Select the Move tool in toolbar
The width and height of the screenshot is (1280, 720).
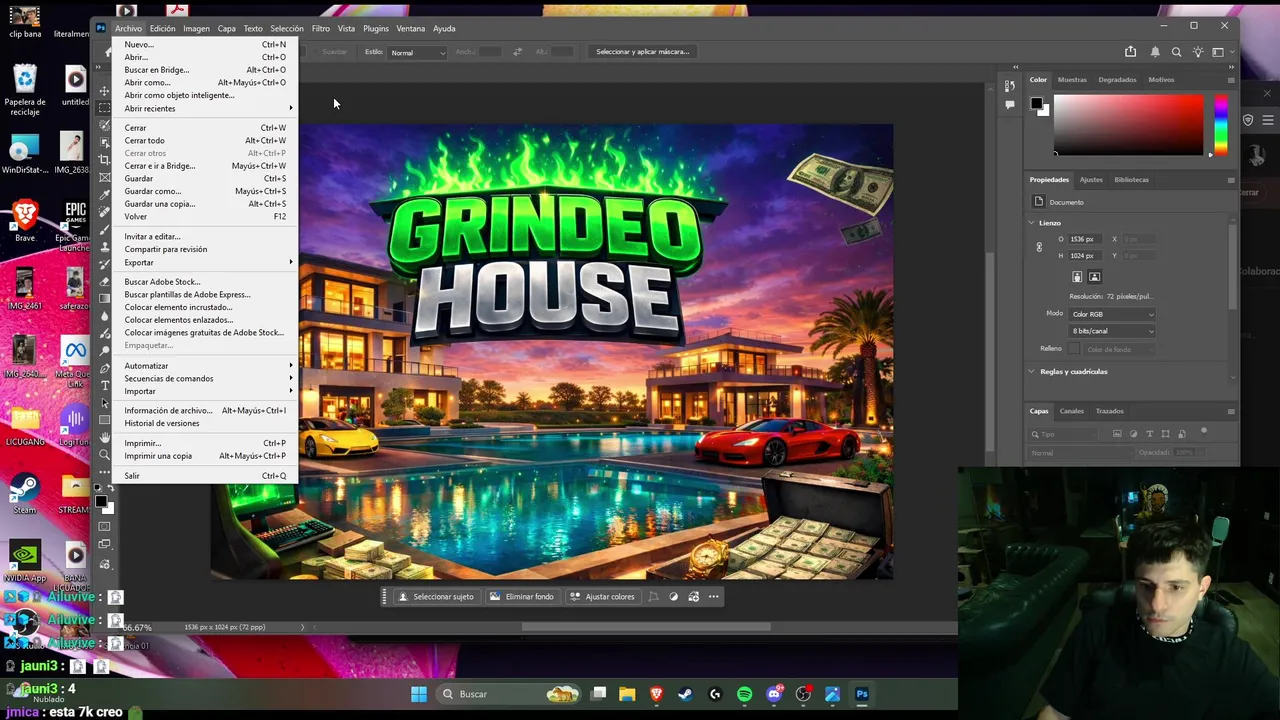click(x=105, y=91)
